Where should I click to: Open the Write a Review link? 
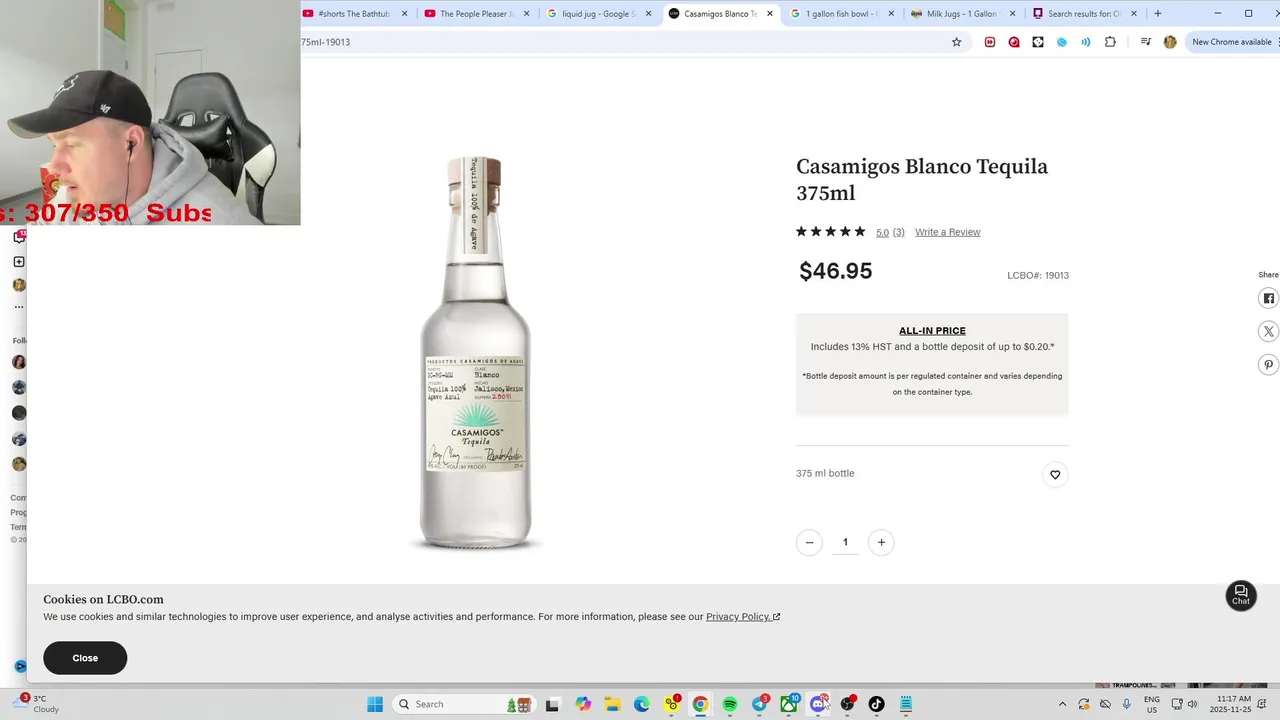coord(947,232)
